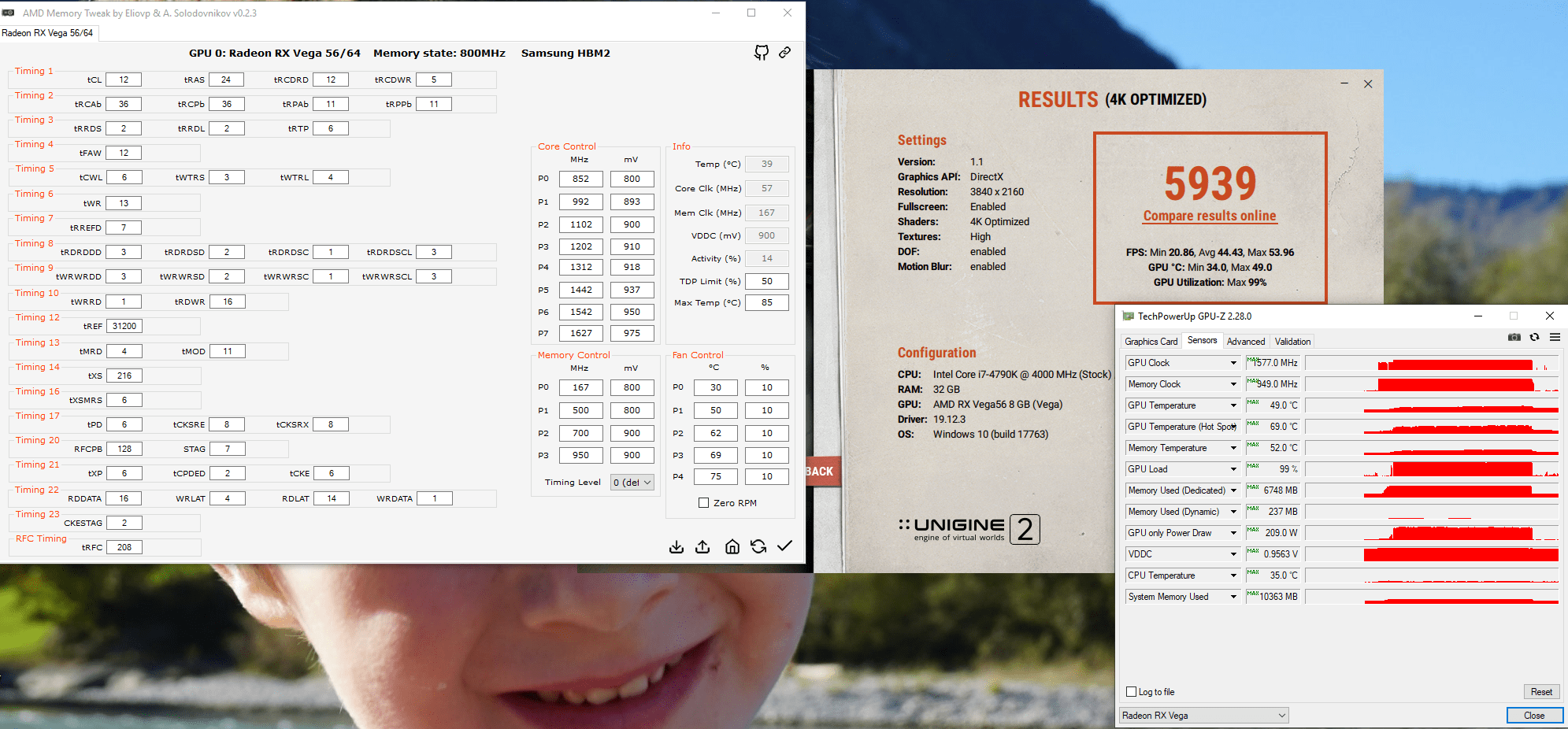Image resolution: width=1568 pixels, height=729 pixels.
Task: Open the System Memory Used dropdown
Action: click(x=1233, y=597)
